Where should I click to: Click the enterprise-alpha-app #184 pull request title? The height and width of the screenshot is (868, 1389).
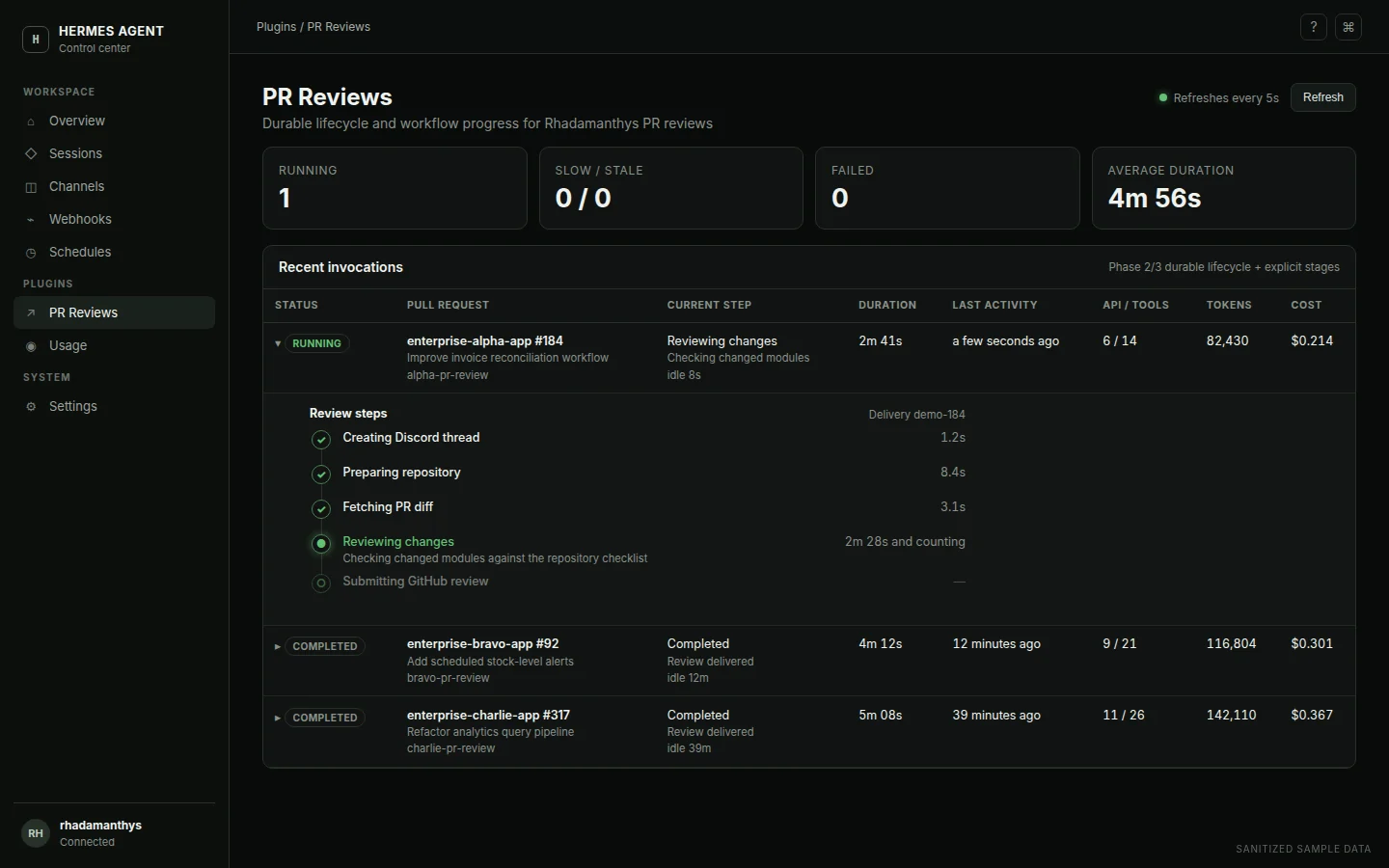pos(485,341)
